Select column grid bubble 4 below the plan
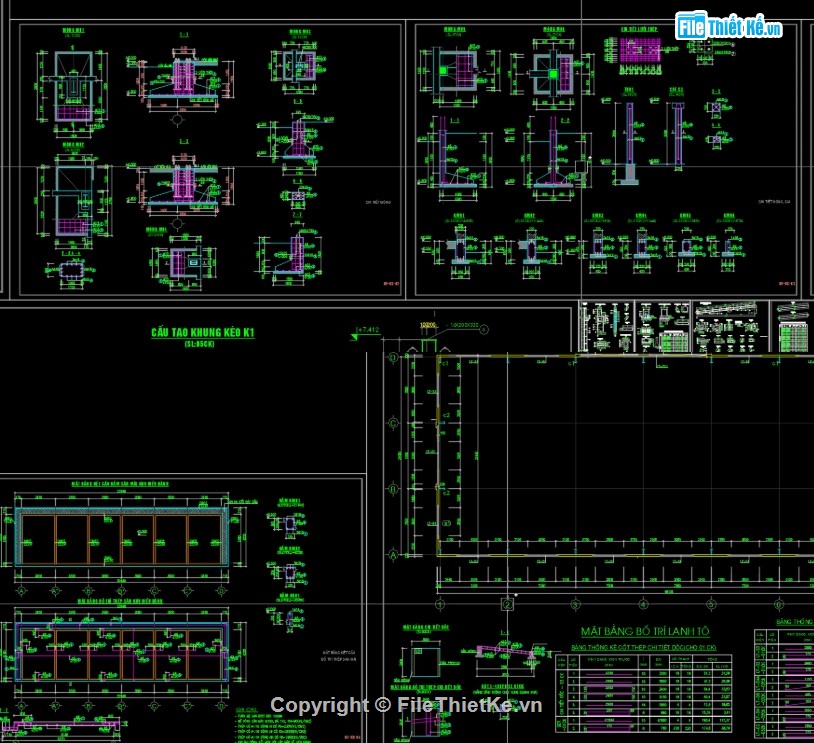 tap(643, 604)
